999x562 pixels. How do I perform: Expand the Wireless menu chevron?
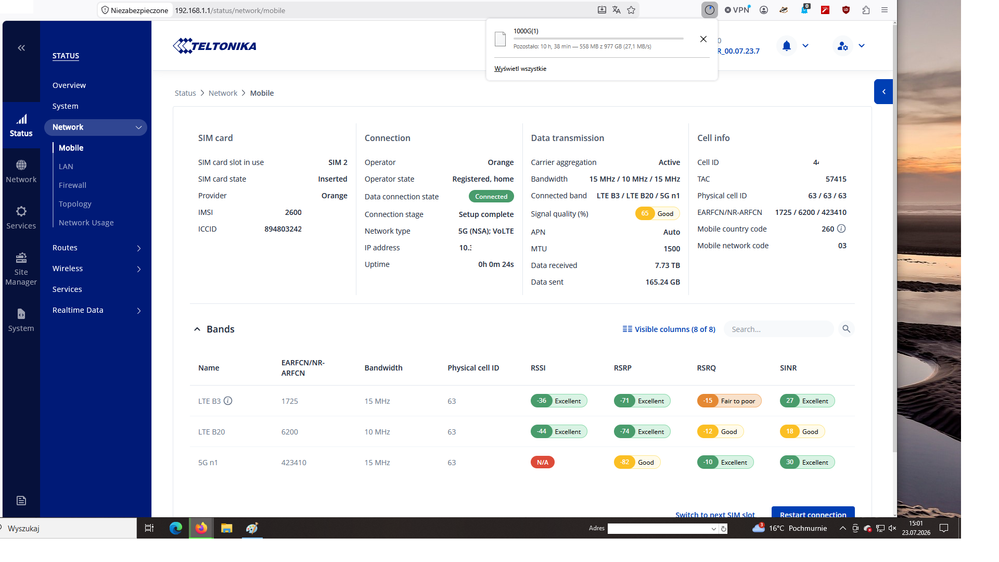[x=139, y=269]
